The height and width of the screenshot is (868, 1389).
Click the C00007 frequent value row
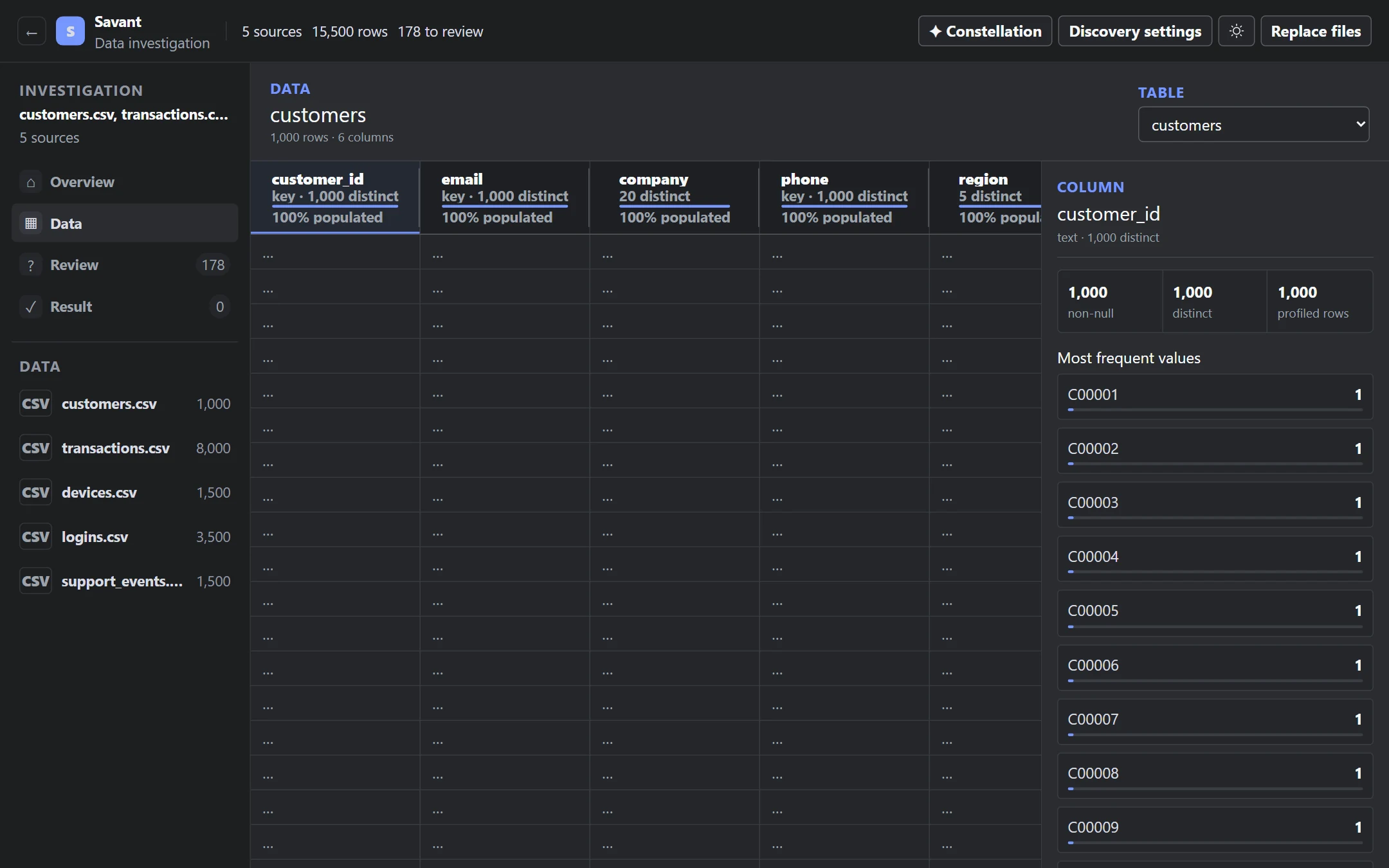(1215, 721)
